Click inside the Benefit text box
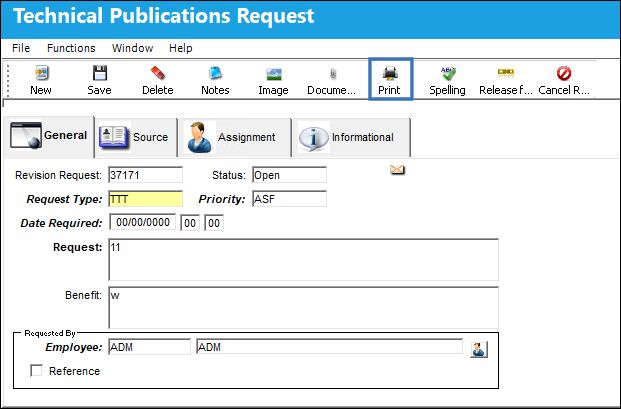This screenshot has width=621, height=409. tap(303, 308)
